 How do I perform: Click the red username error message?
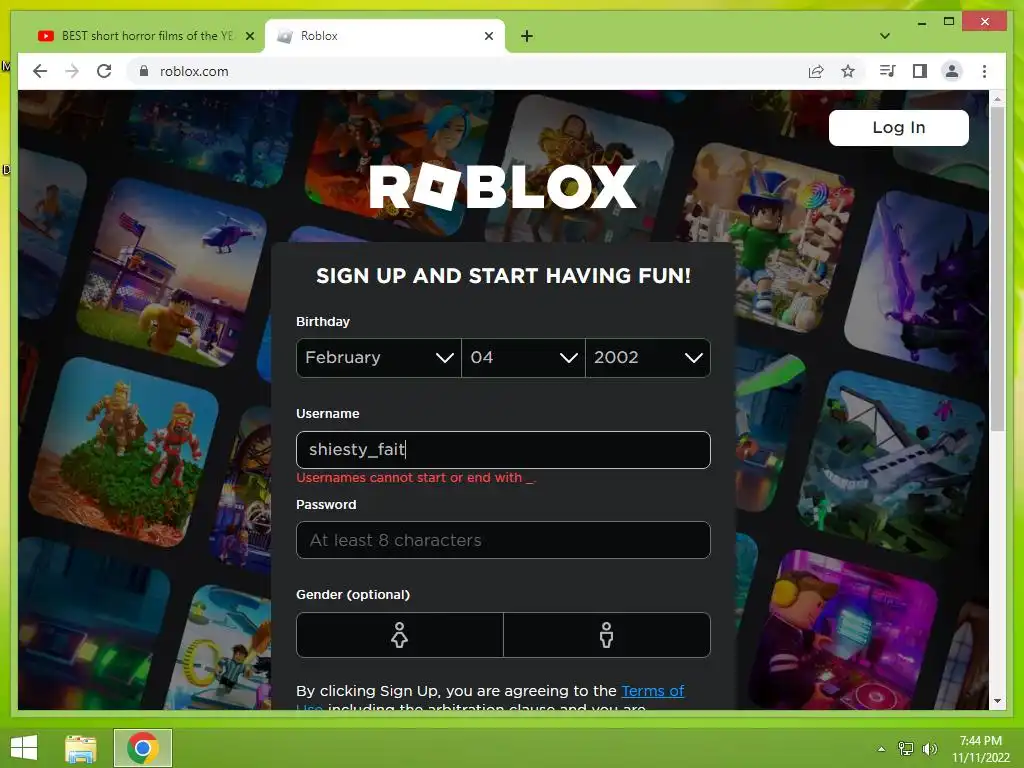pos(415,477)
